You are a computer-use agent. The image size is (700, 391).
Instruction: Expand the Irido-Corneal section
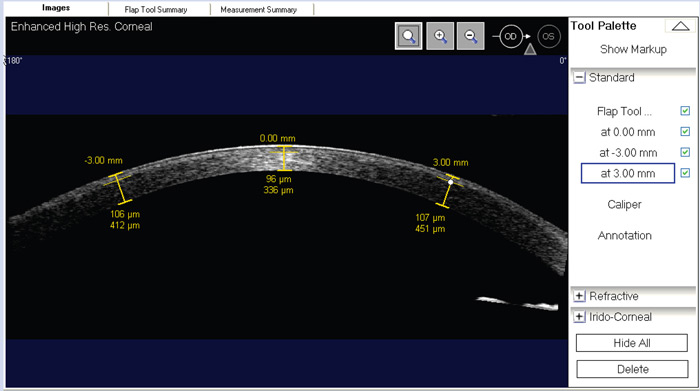tap(579, 317)
